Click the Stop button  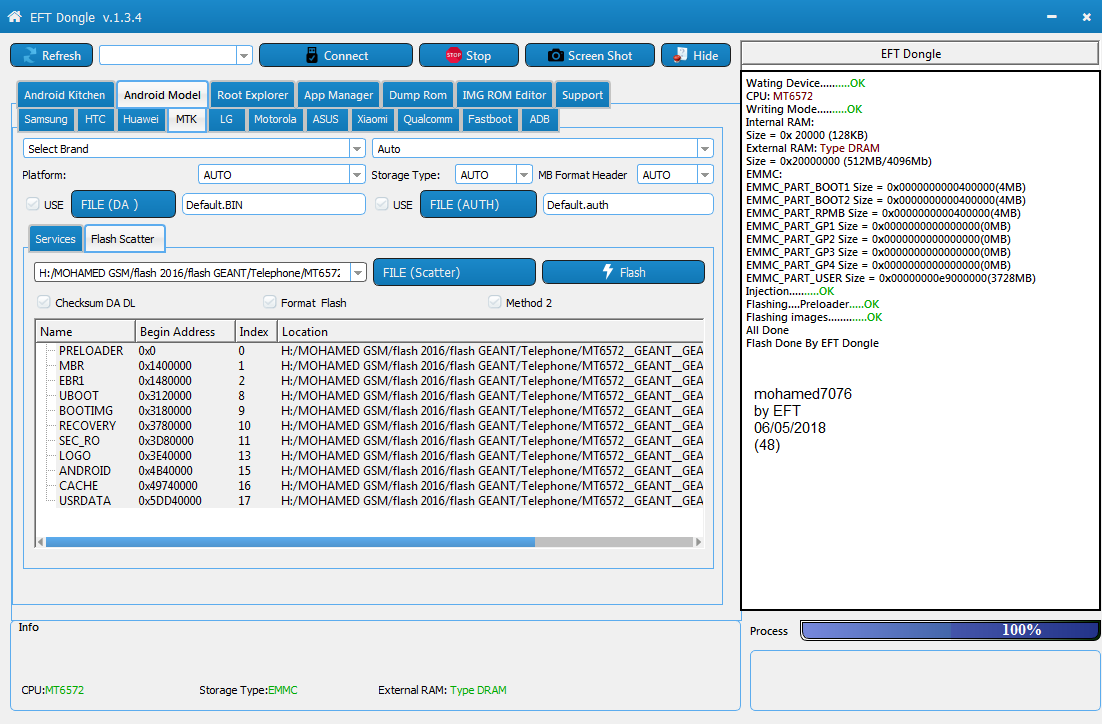[469, 56]
